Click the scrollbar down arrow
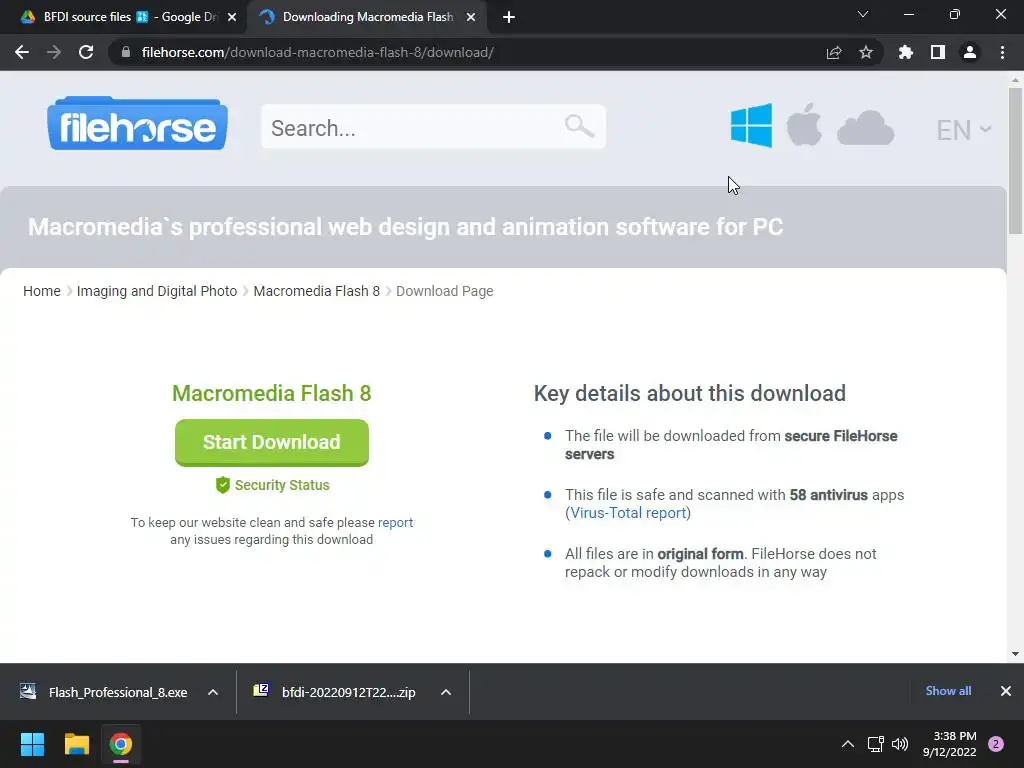The image size is (1024, 768). point(1015,654)
